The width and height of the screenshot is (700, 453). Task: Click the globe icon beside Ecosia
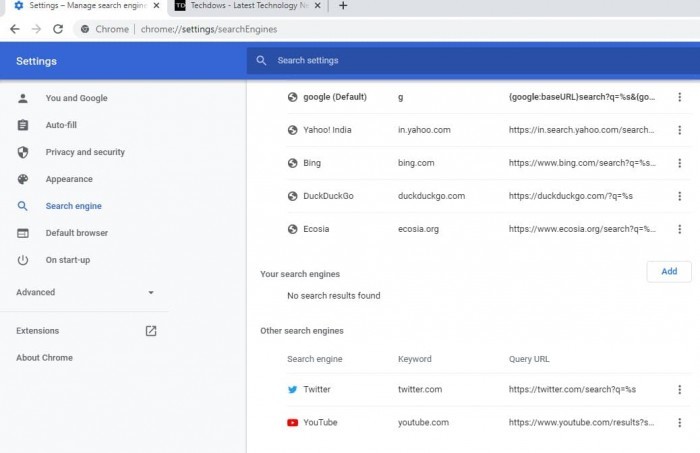pos(292,229)
